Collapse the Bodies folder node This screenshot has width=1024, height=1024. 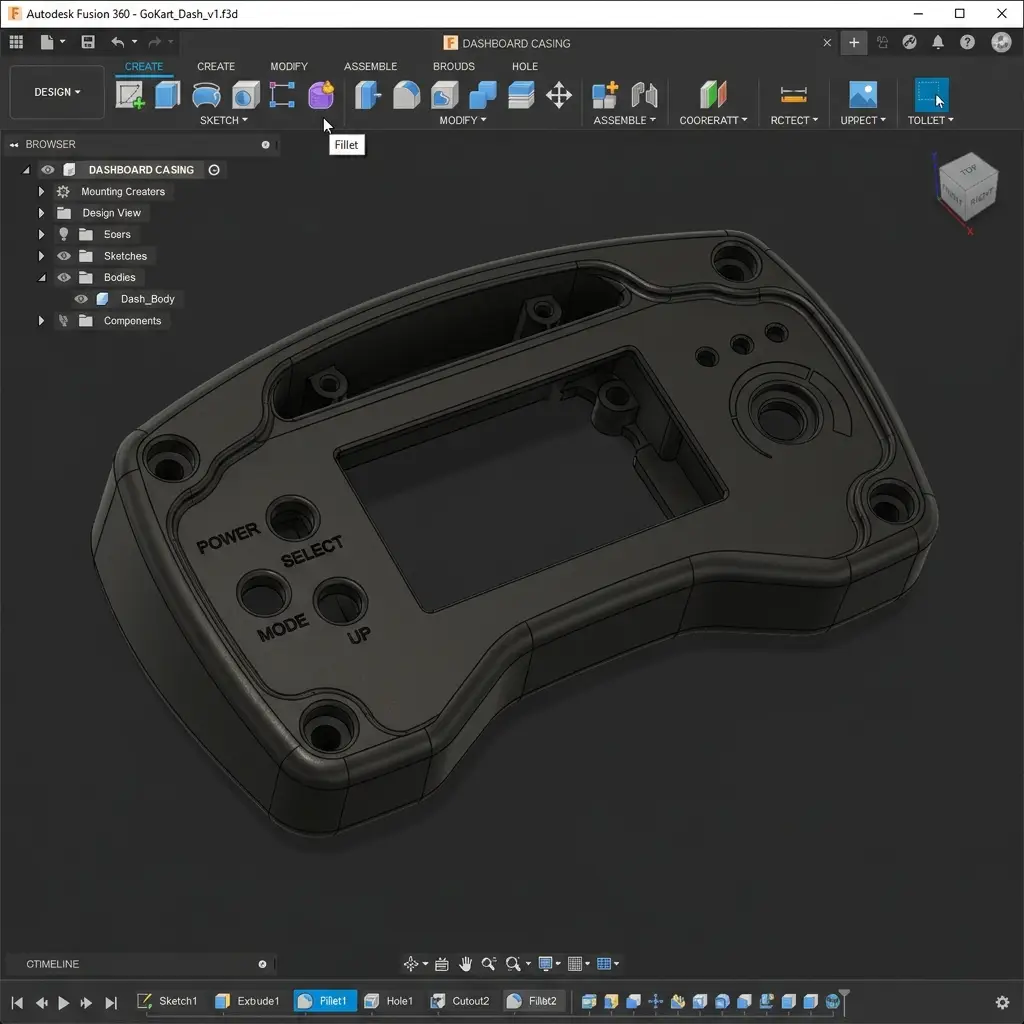tap(41, 278)
